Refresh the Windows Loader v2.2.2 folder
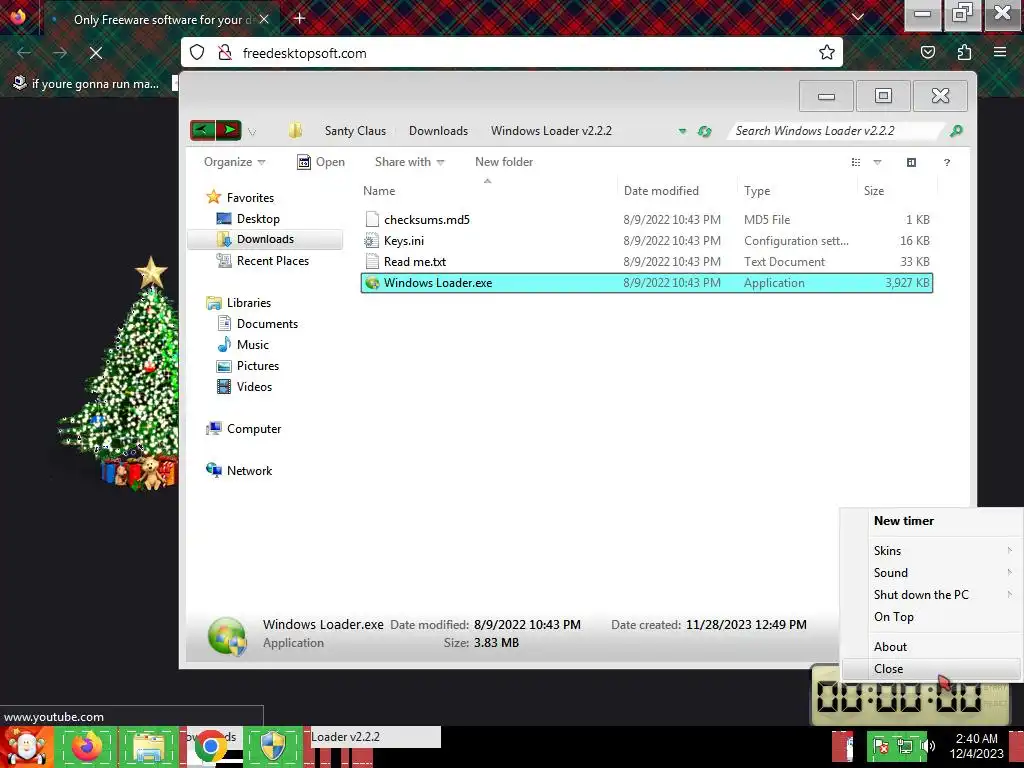Screen dimensions: 1024x768 704,131
